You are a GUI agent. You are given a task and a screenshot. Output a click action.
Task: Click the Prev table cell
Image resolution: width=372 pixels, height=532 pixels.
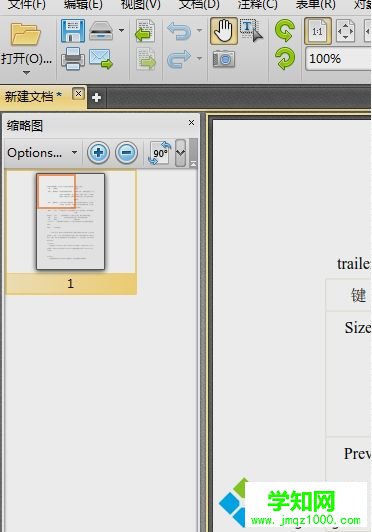pos(358,453)
